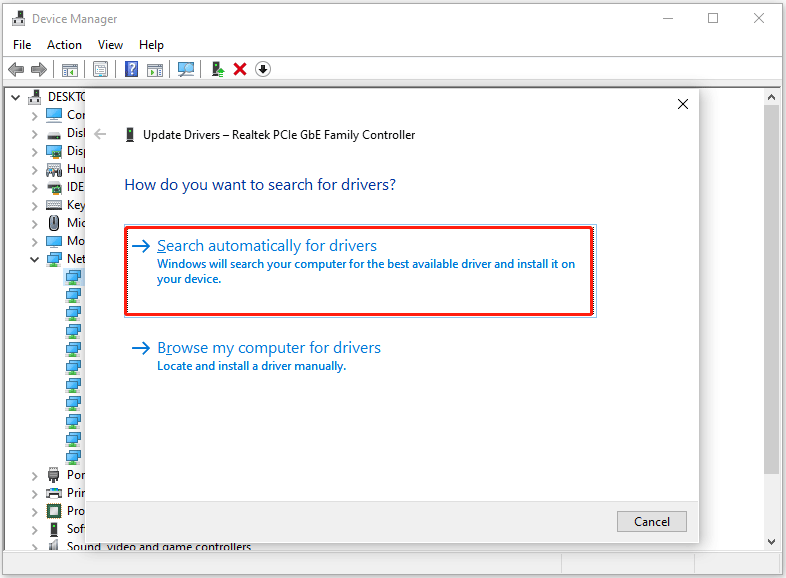This screenshot has width=786, height=578.
Task: Open the File menu
Action: (22, 45)
